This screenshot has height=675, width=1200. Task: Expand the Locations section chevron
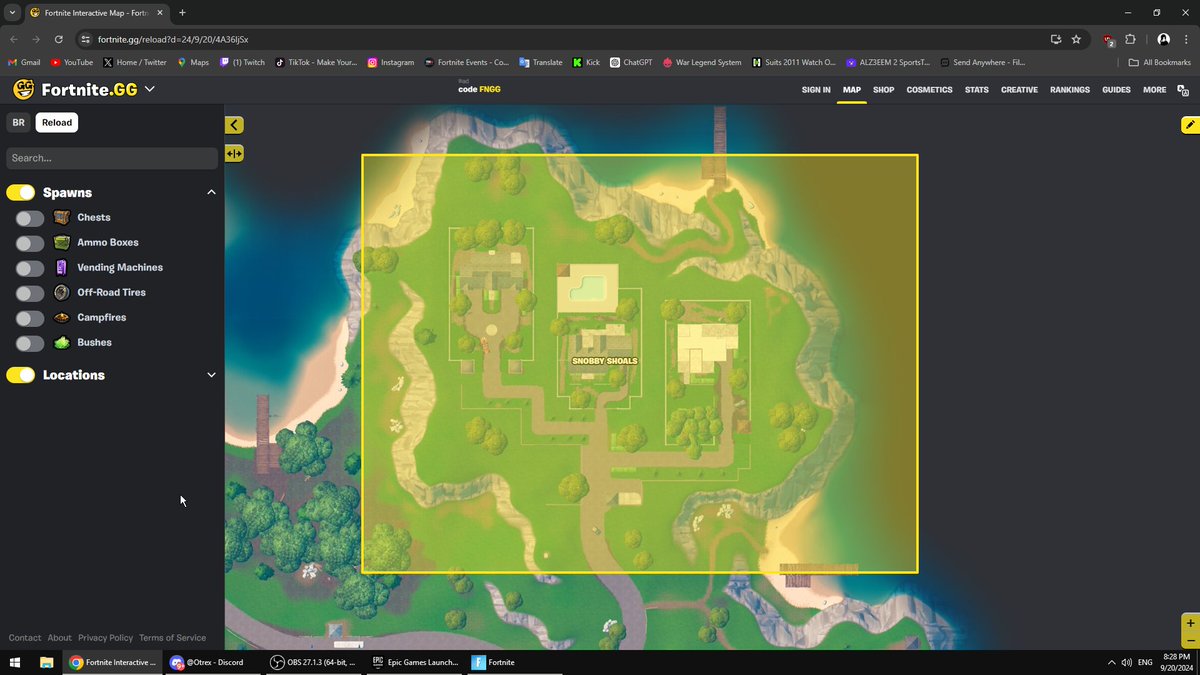pyautogui.click(x=211, y=375)
